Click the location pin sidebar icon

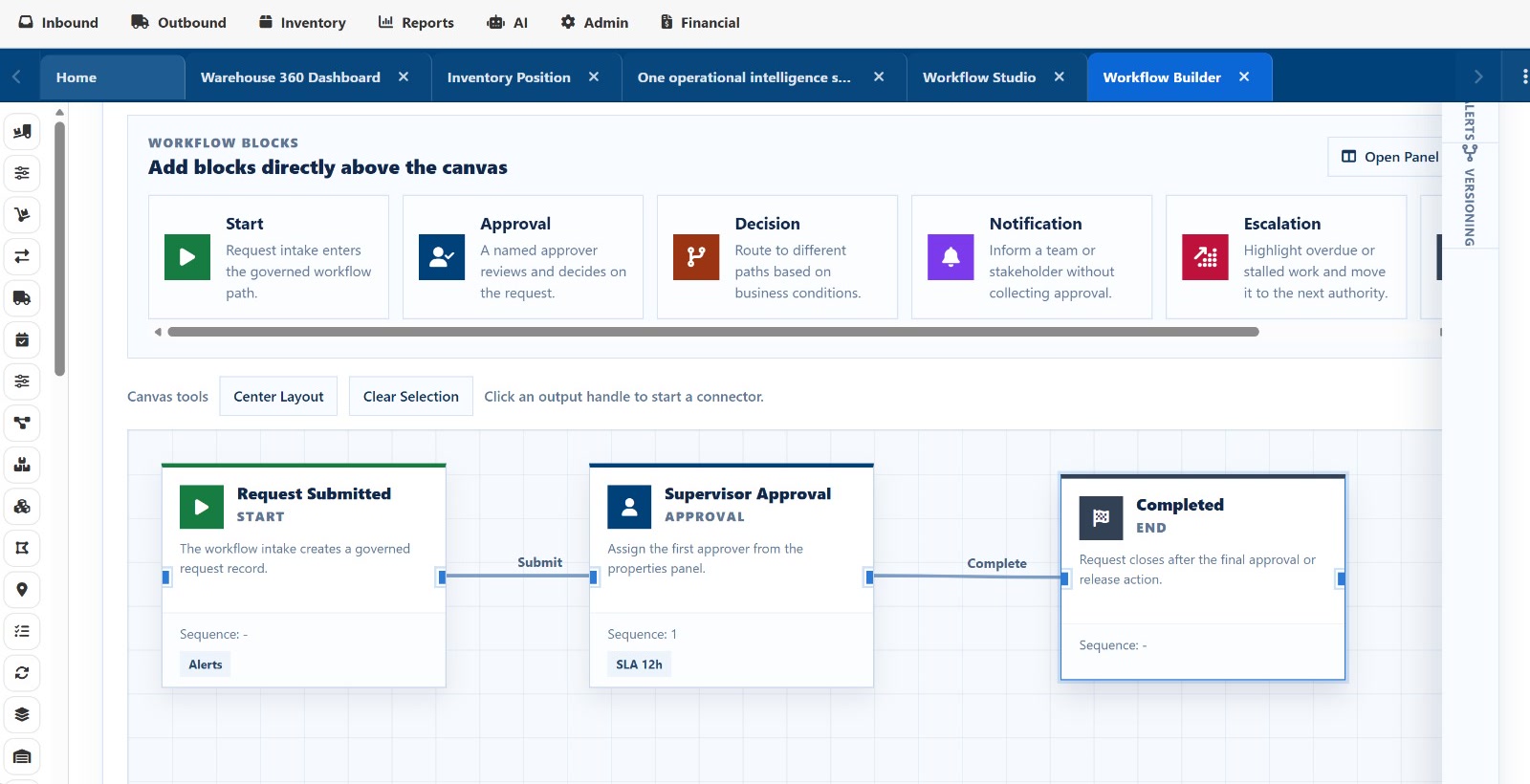pyautogui.click(x=22, y=590)
